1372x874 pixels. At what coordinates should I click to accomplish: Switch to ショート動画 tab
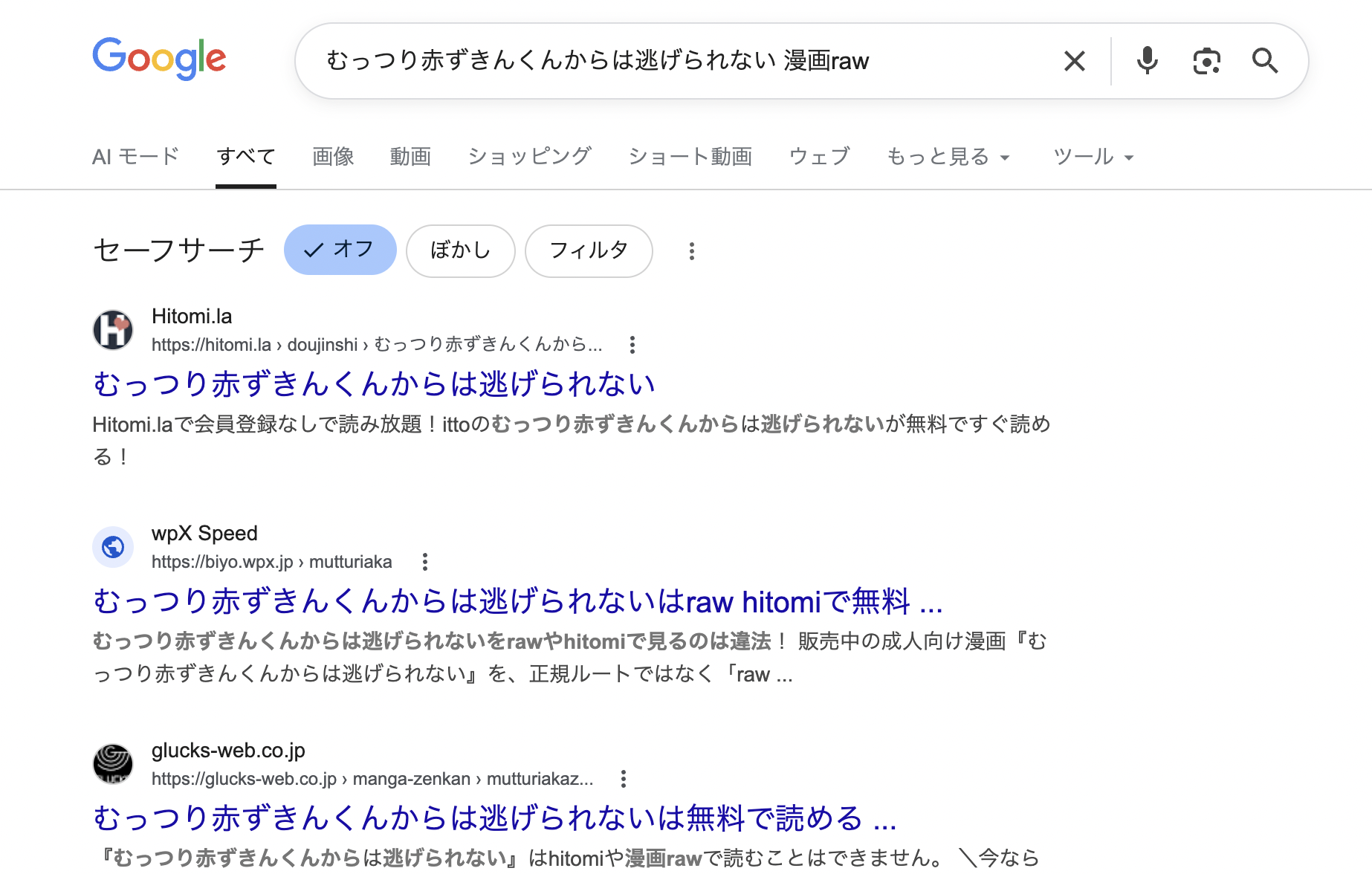pos(690,157)
